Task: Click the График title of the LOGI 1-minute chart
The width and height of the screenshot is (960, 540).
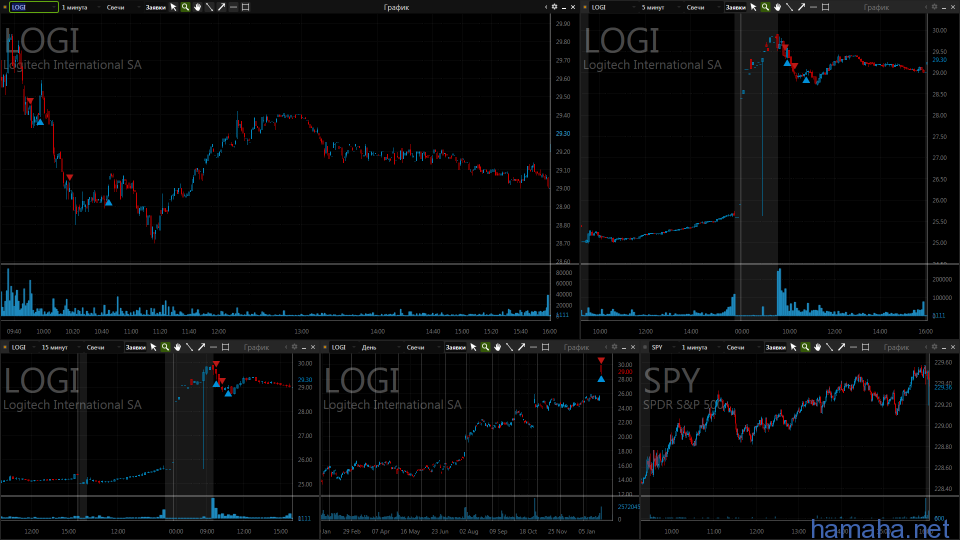Action: click(x=396, y=7)
